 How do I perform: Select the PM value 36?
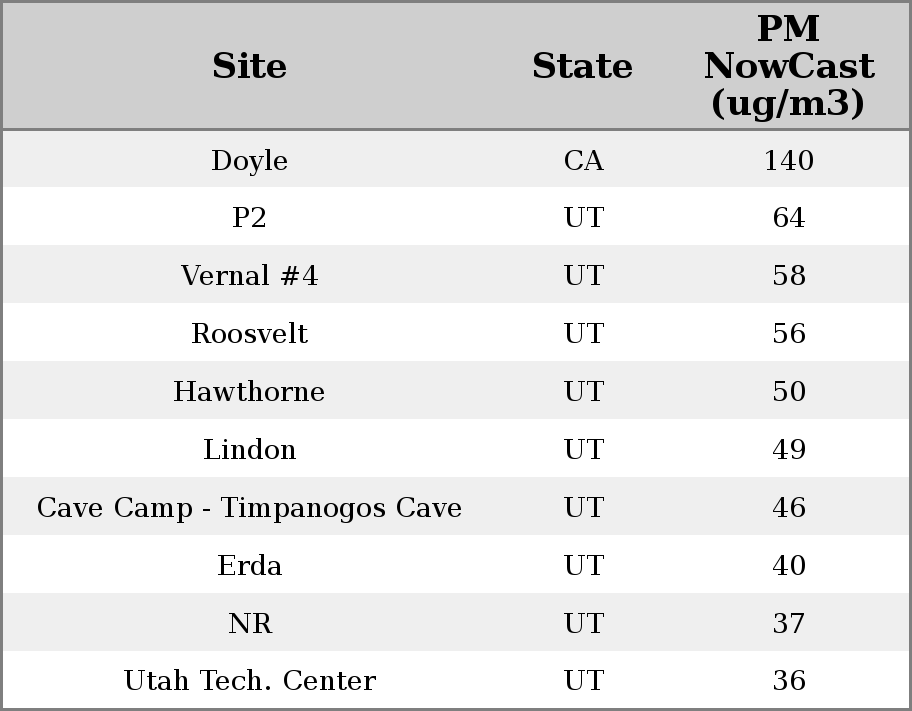(788, 681)
